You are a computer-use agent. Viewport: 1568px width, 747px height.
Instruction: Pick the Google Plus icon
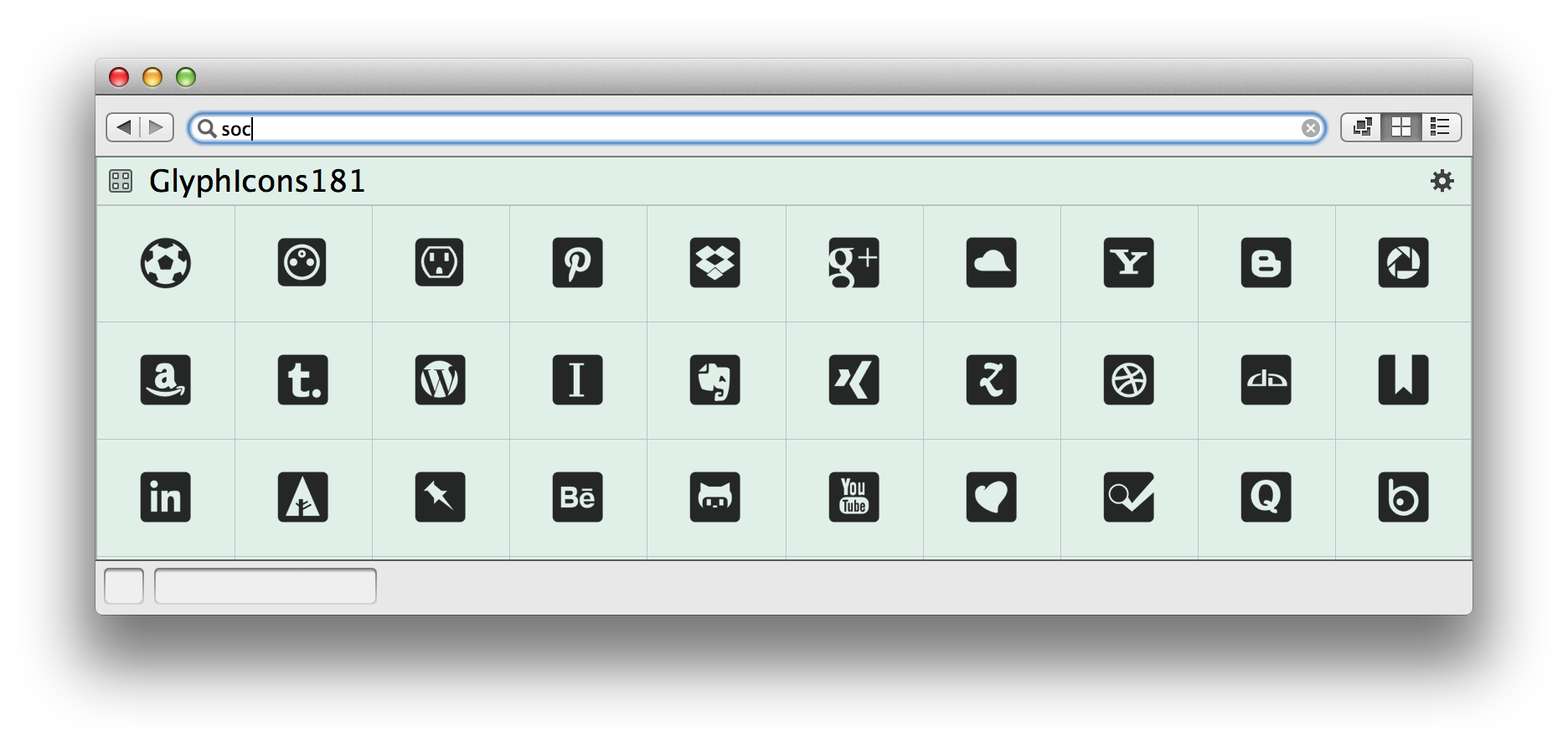854,263
